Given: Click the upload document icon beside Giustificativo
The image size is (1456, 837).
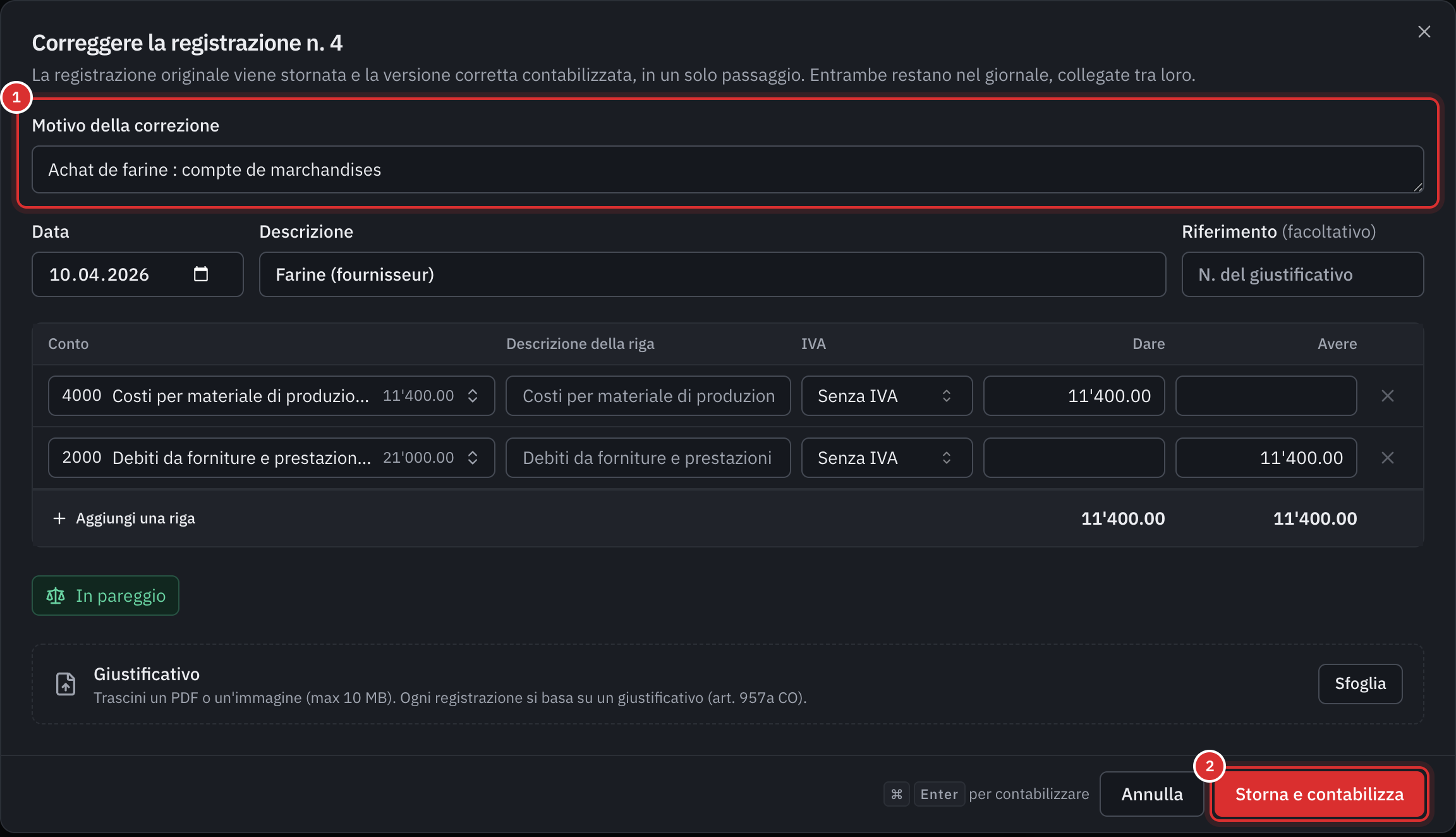Looking at the screenshot, I should pos(66,684).
